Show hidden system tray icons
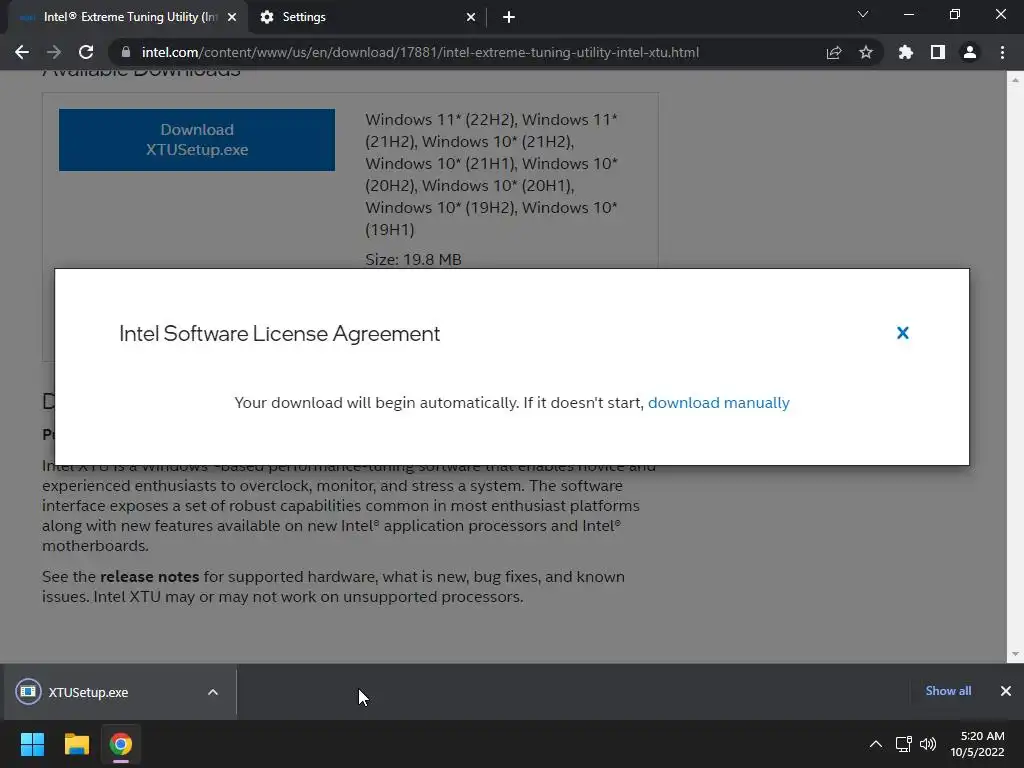The width and height of the screenshot is (1024, 768). coord(876,744)
